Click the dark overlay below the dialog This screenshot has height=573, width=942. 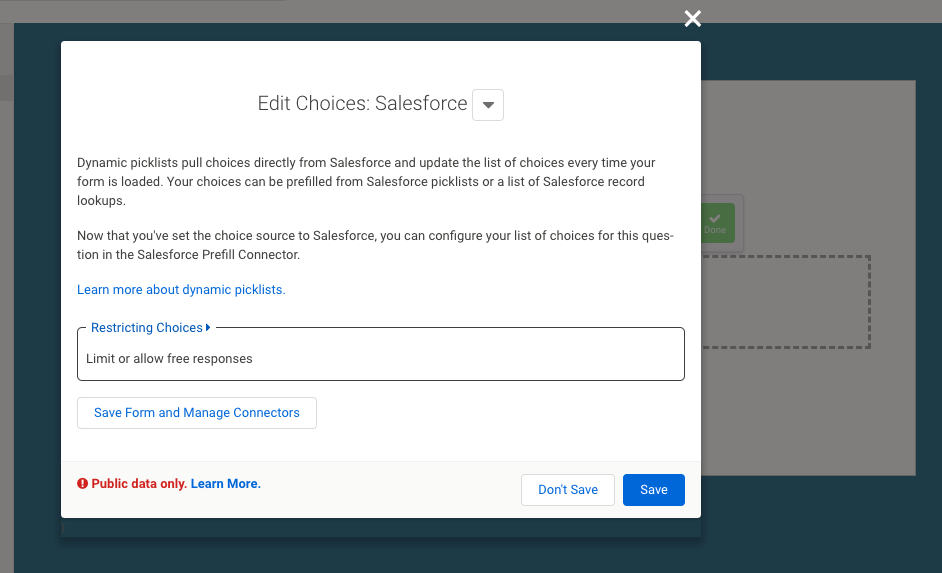point(381,553)
